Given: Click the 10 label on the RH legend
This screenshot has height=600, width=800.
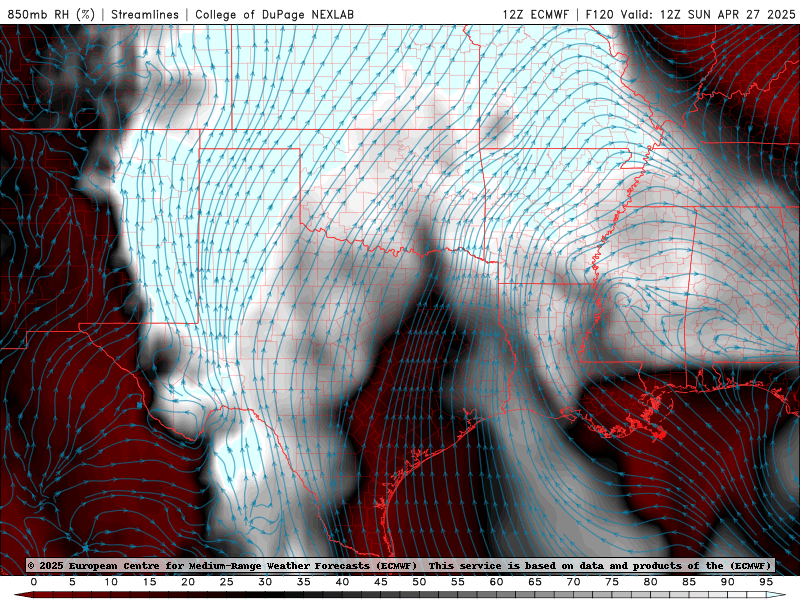Looking at the screenshot, I should coord(111,582).
